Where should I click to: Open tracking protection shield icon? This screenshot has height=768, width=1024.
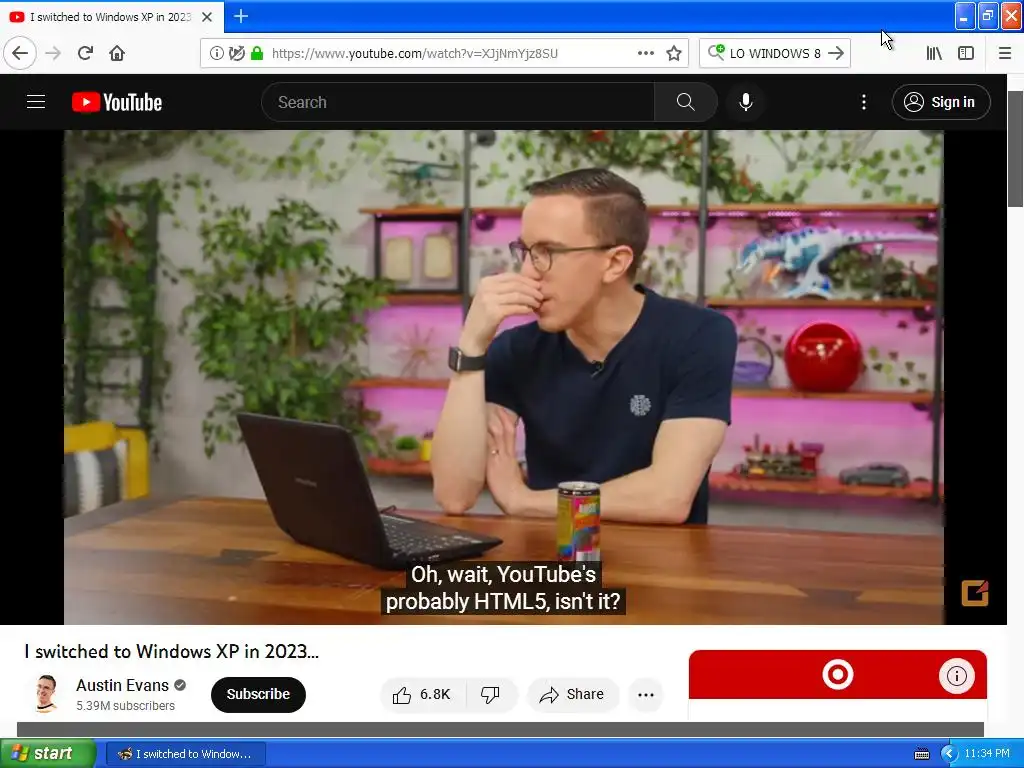click(x=236, y=54)
